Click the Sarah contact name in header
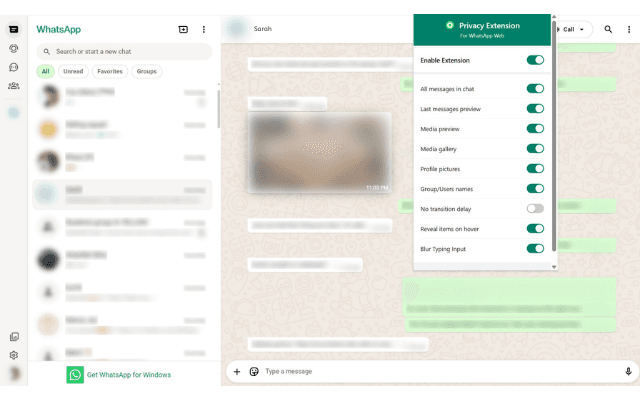 [262, 29]
